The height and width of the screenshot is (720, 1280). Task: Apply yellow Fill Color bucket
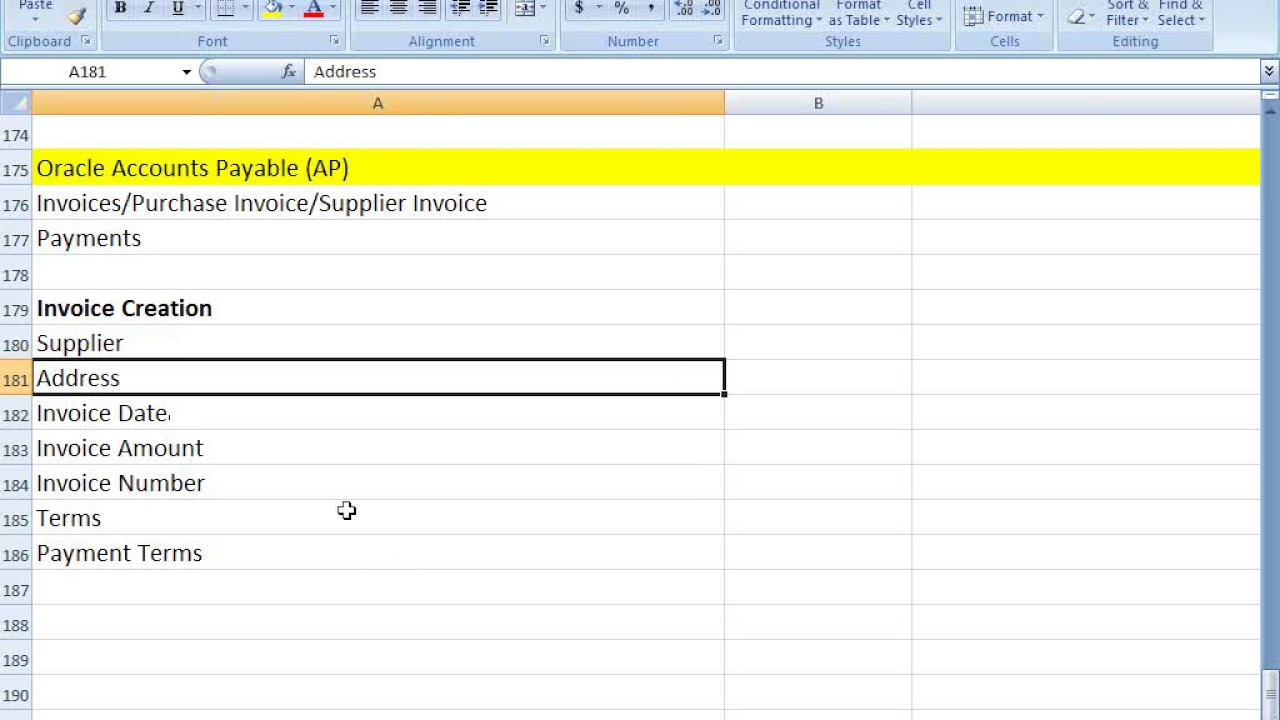point(273,9)
